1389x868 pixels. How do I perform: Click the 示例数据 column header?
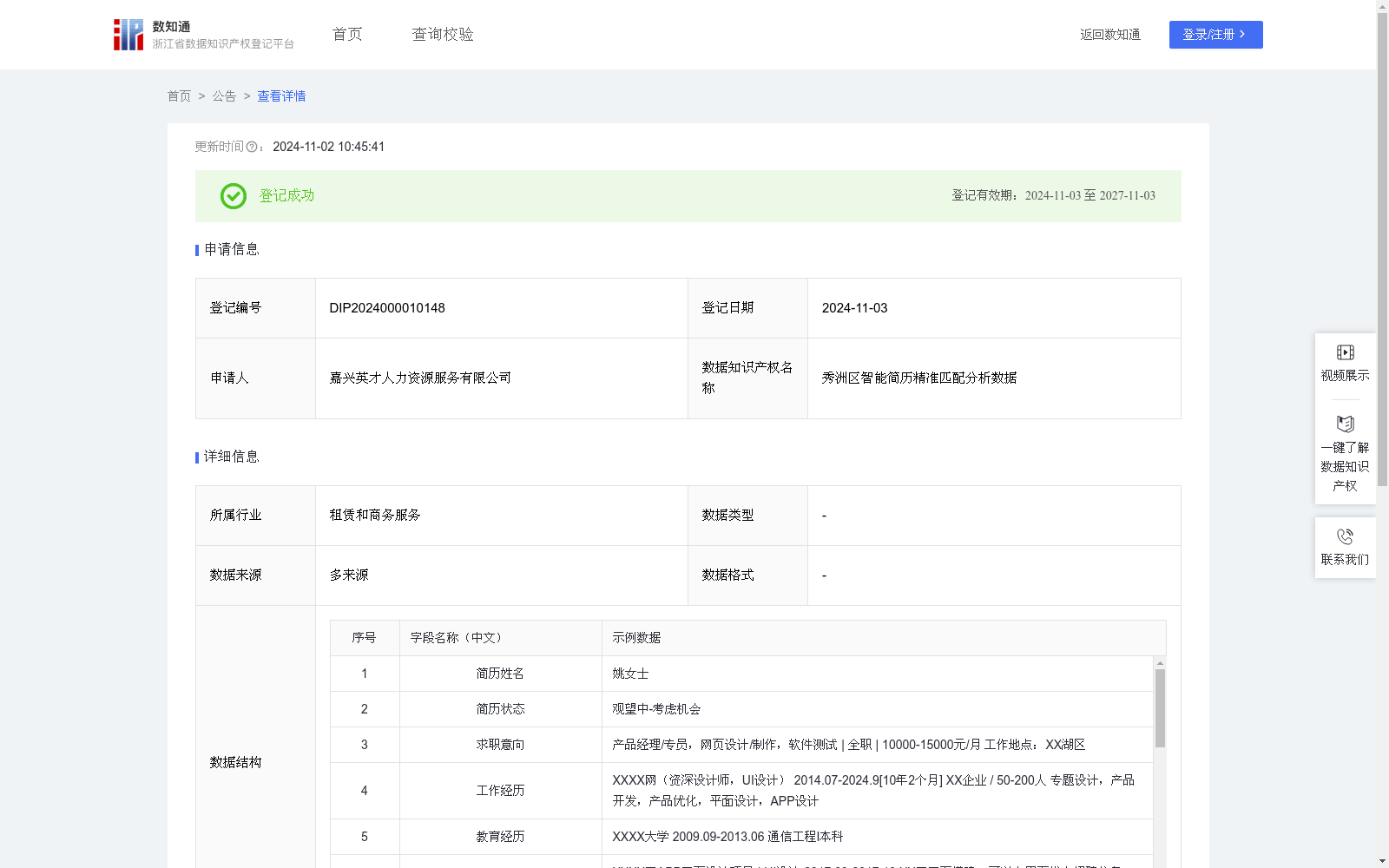coord(884,638)
